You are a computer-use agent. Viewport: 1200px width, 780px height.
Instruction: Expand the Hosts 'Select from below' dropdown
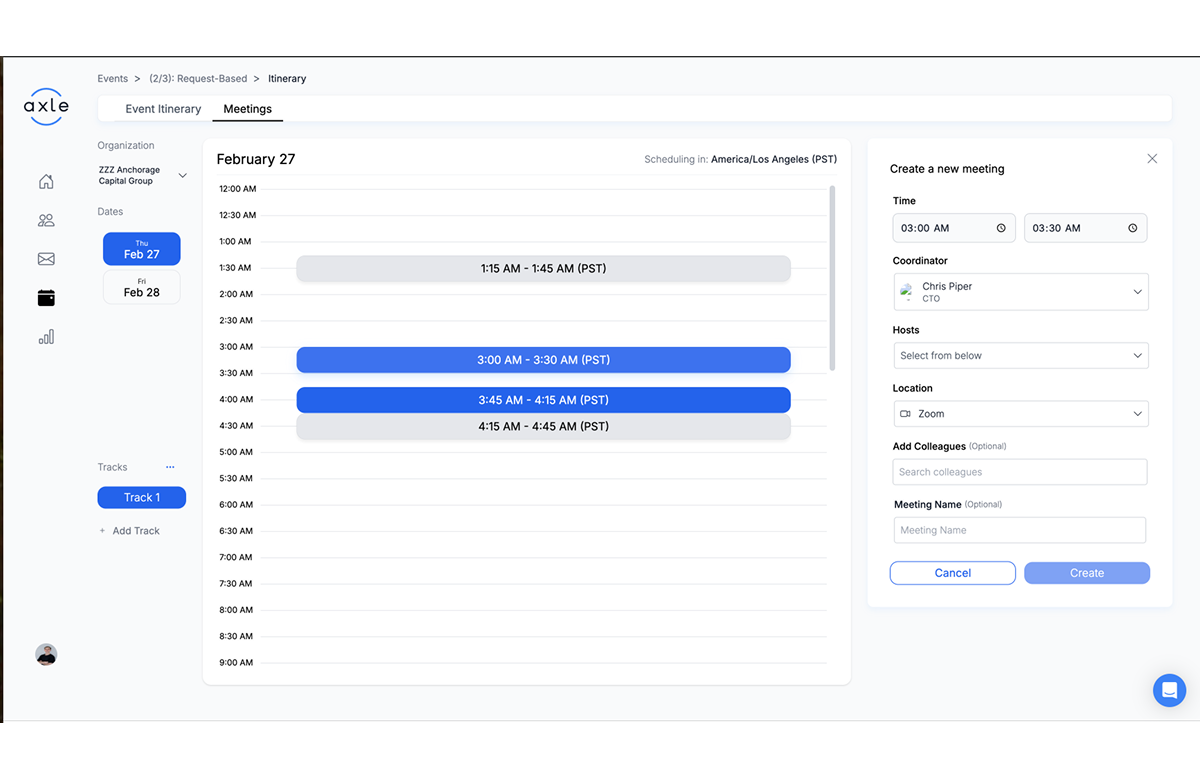pyautogui.click(x=1020, y=356)
